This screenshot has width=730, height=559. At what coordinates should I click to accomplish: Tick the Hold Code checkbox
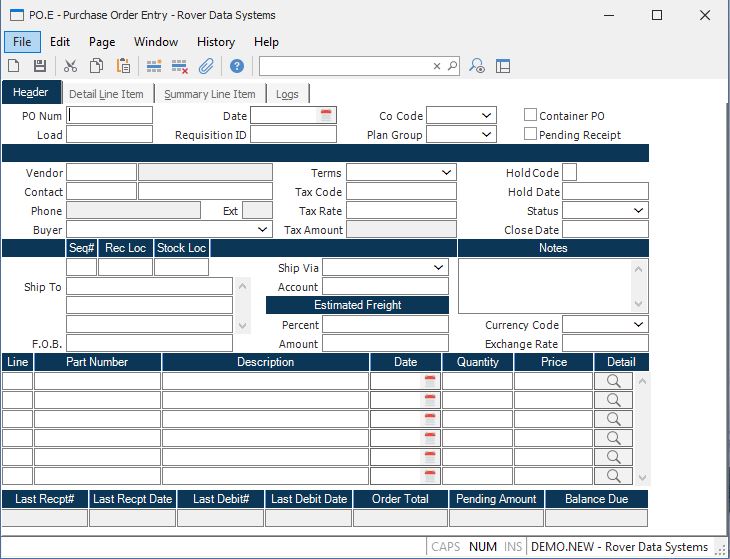coord(569,173)
